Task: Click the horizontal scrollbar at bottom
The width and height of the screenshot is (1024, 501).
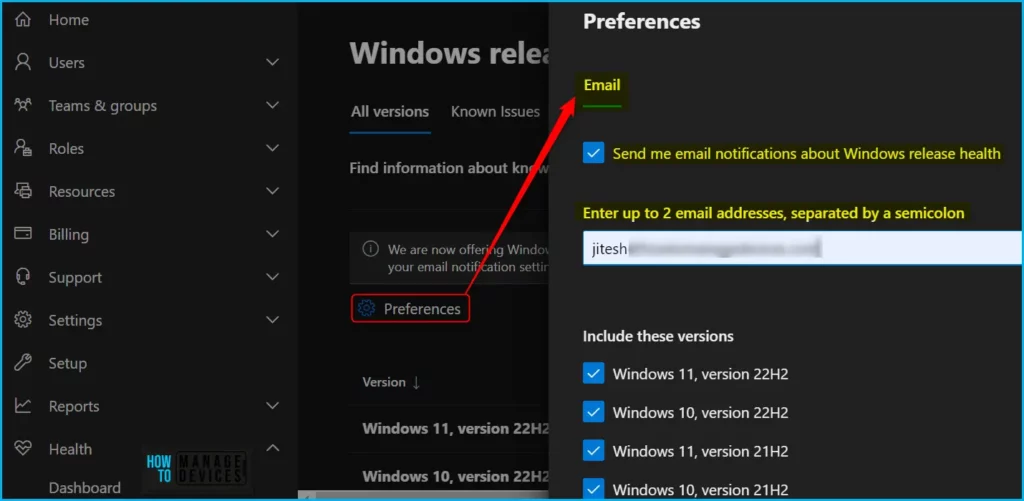Action: (x=423, y=495)
